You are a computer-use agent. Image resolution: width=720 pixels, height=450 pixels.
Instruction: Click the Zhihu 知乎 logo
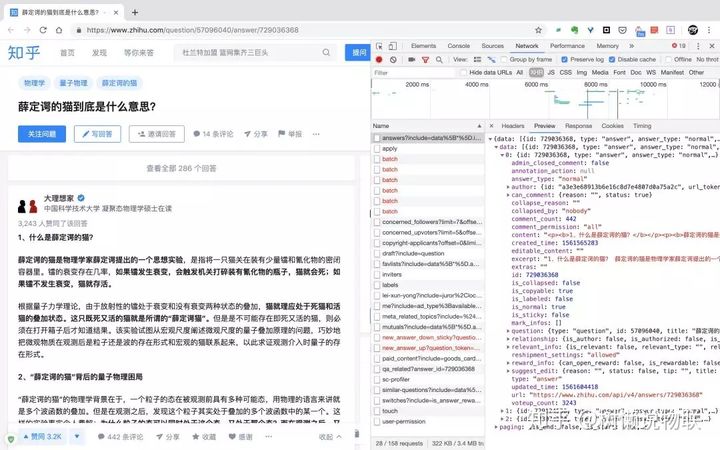24,52
